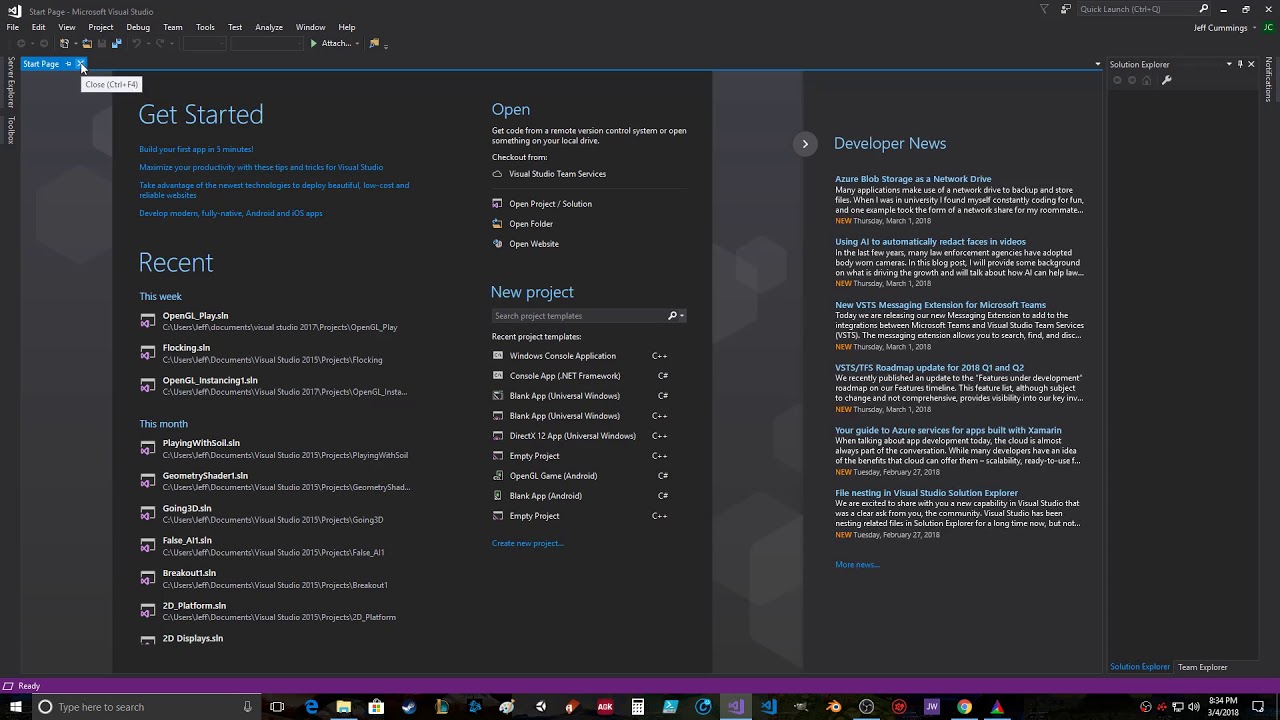Switch to the Team Explorer tab

(1202, 667)
